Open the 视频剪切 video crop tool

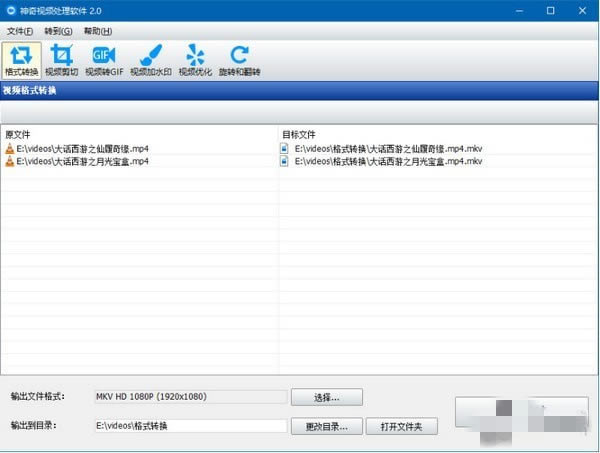tap(62, 60)
